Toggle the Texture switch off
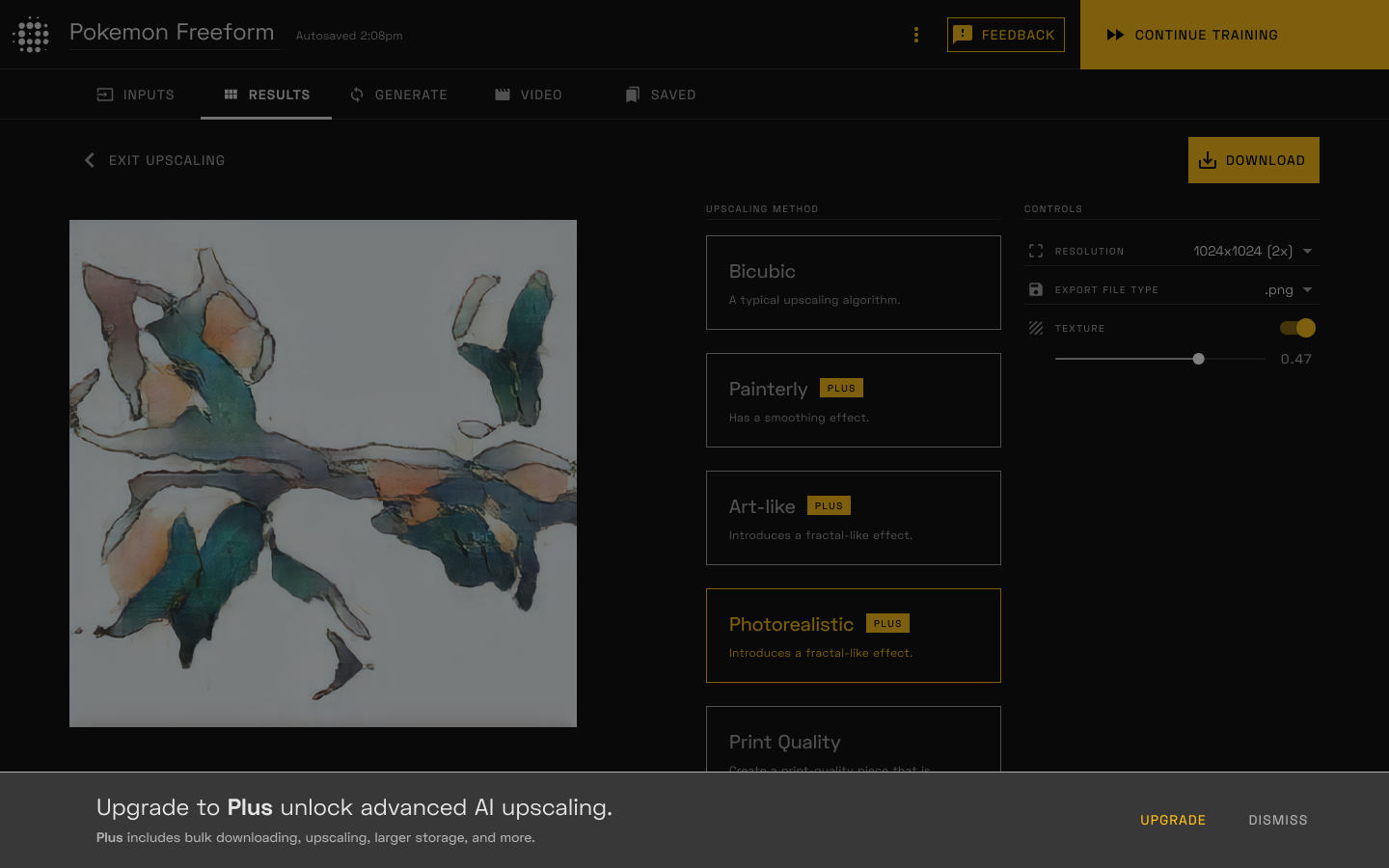This screenshot has width=1389, height=868. (1297, 328)
